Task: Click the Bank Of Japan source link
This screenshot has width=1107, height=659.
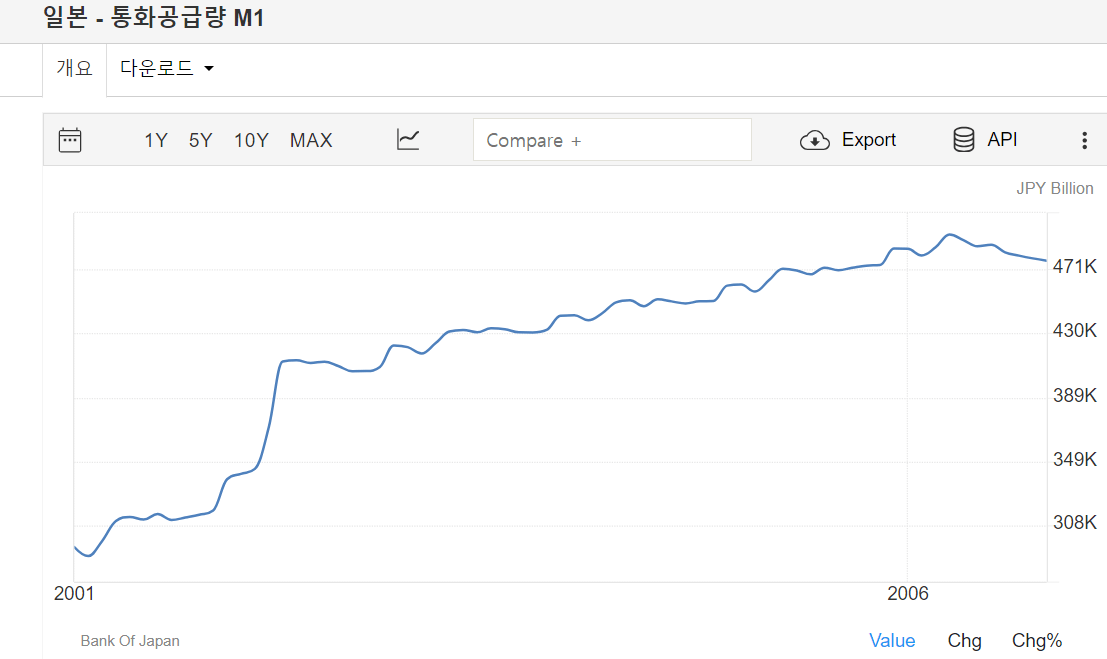Action: pos(130,641)
